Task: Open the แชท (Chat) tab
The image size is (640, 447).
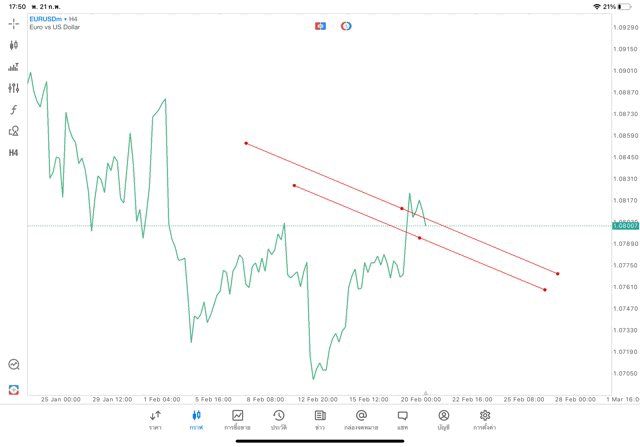Action: pyautogui.click(x=402, y=420)
